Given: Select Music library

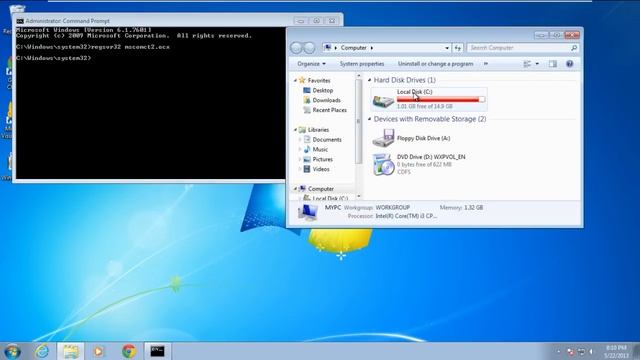Looking at the screenshot, I should pos(320,149).
